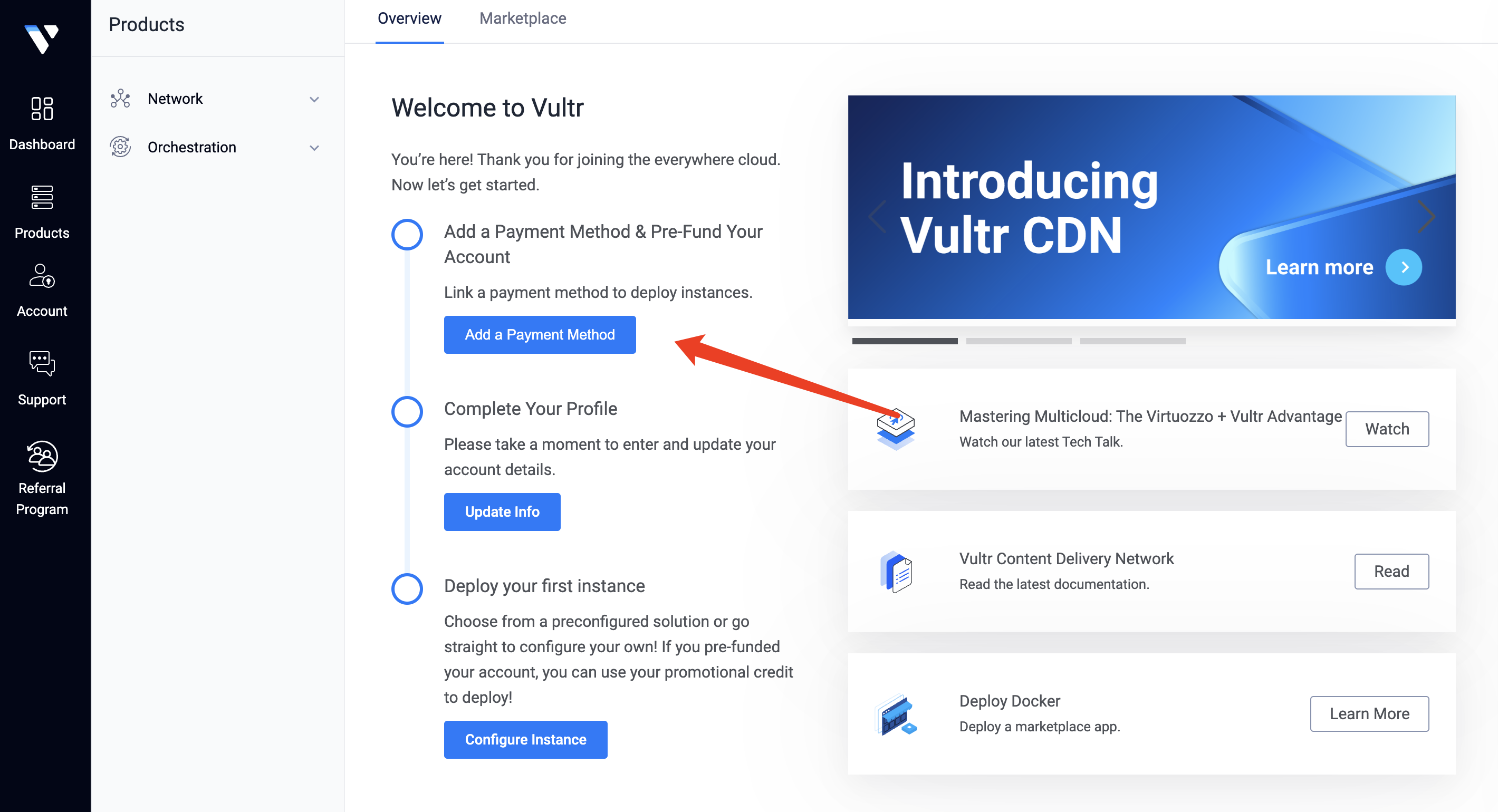Viewport: 1498px width, 812px height.
Task: Expand the Network menu chevron
Action: point(314,100)
